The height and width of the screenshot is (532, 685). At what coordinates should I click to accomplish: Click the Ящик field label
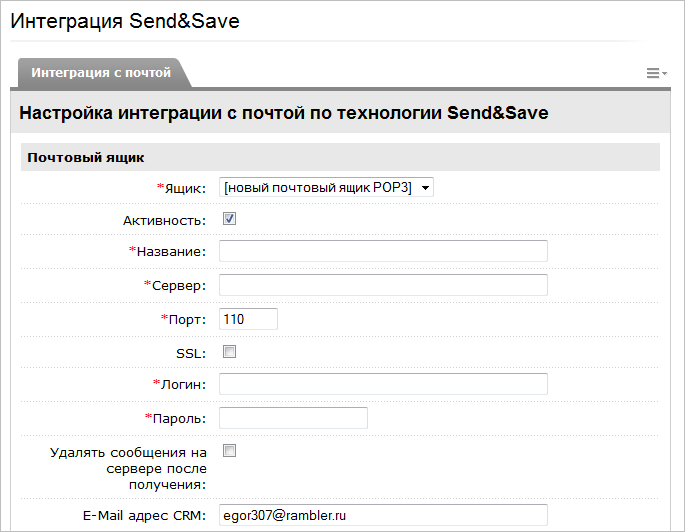tap(184, 188)
